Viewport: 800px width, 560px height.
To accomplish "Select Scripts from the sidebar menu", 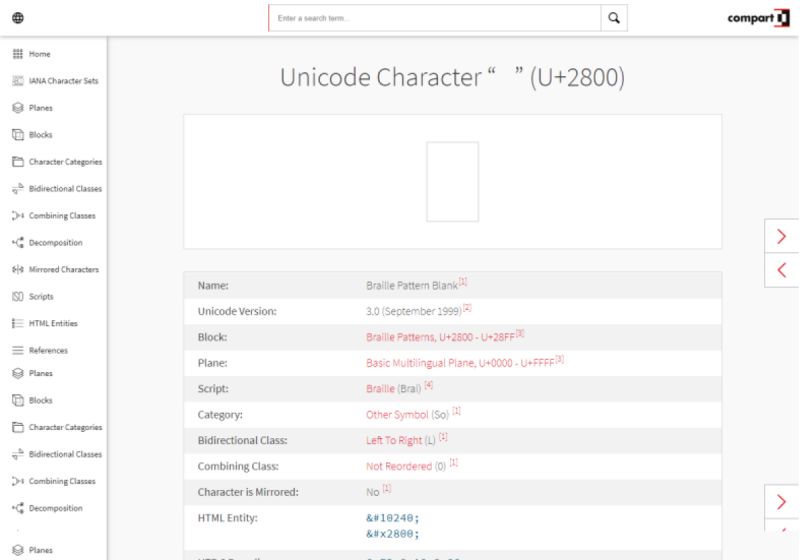I will (x=41, y=297).
